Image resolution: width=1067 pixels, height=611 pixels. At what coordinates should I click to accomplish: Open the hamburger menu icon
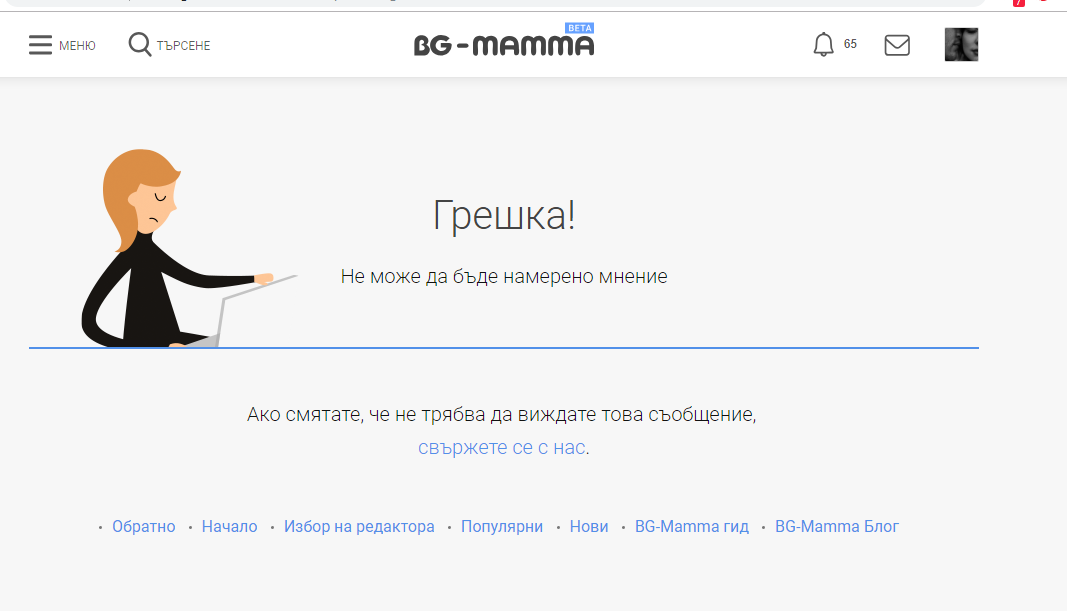coord(40,45)
